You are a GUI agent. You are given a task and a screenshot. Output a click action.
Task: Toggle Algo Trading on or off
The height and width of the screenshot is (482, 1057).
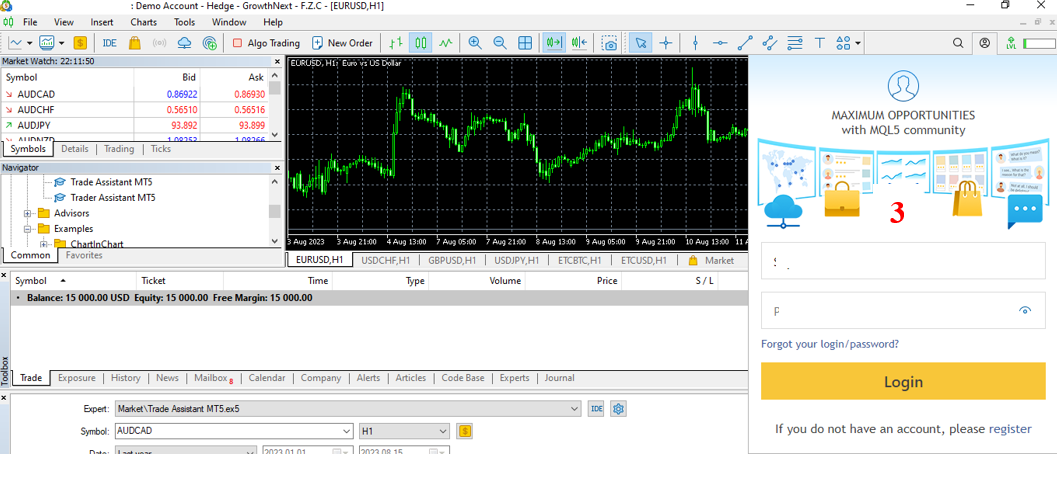coord(266,43)
